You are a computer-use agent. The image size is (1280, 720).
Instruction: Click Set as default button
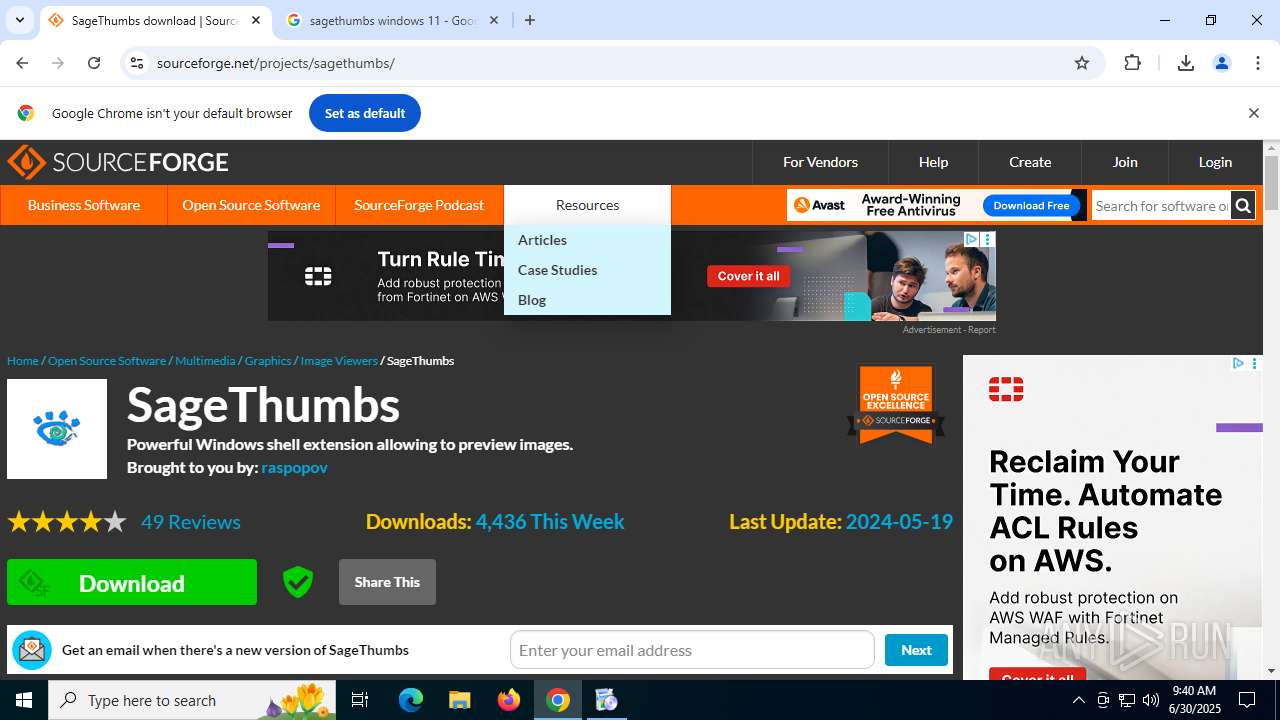click(365, 113)
